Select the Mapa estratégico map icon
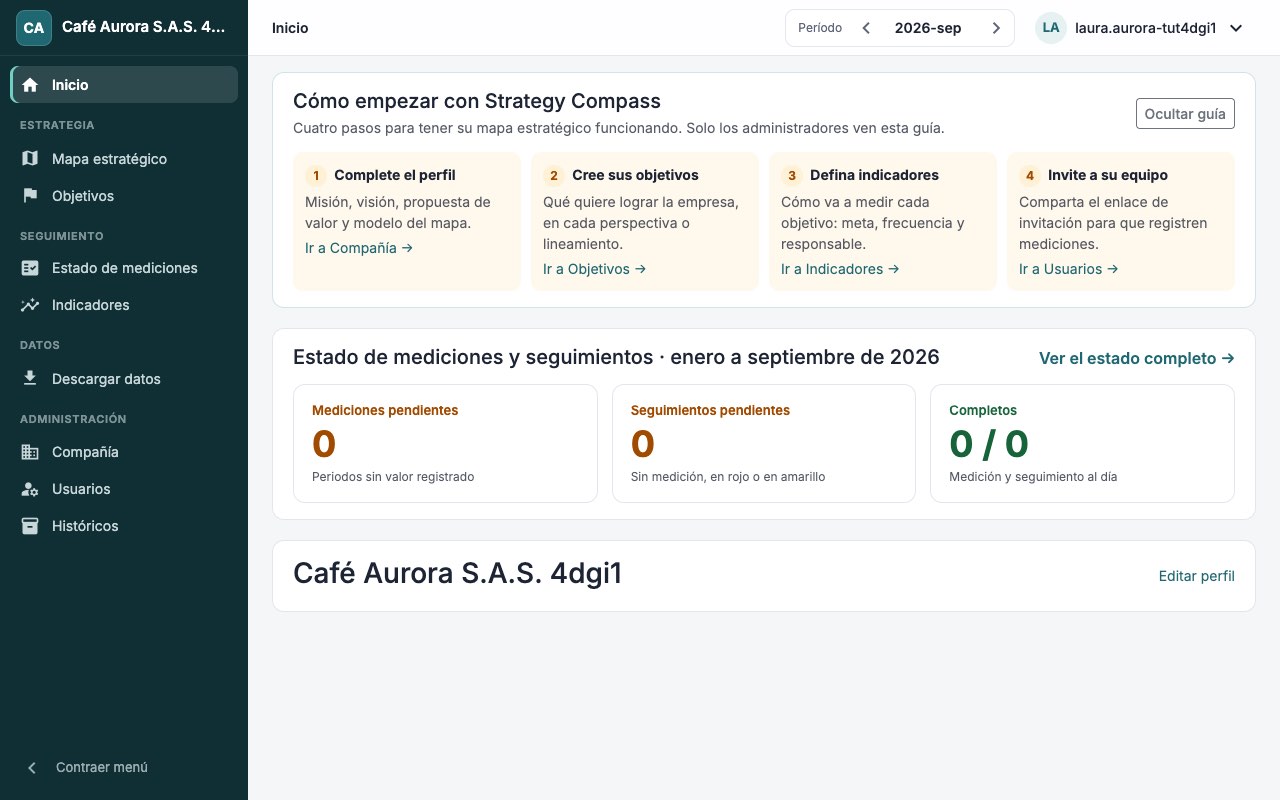1280x800 pixels. [x=30, y=159]
